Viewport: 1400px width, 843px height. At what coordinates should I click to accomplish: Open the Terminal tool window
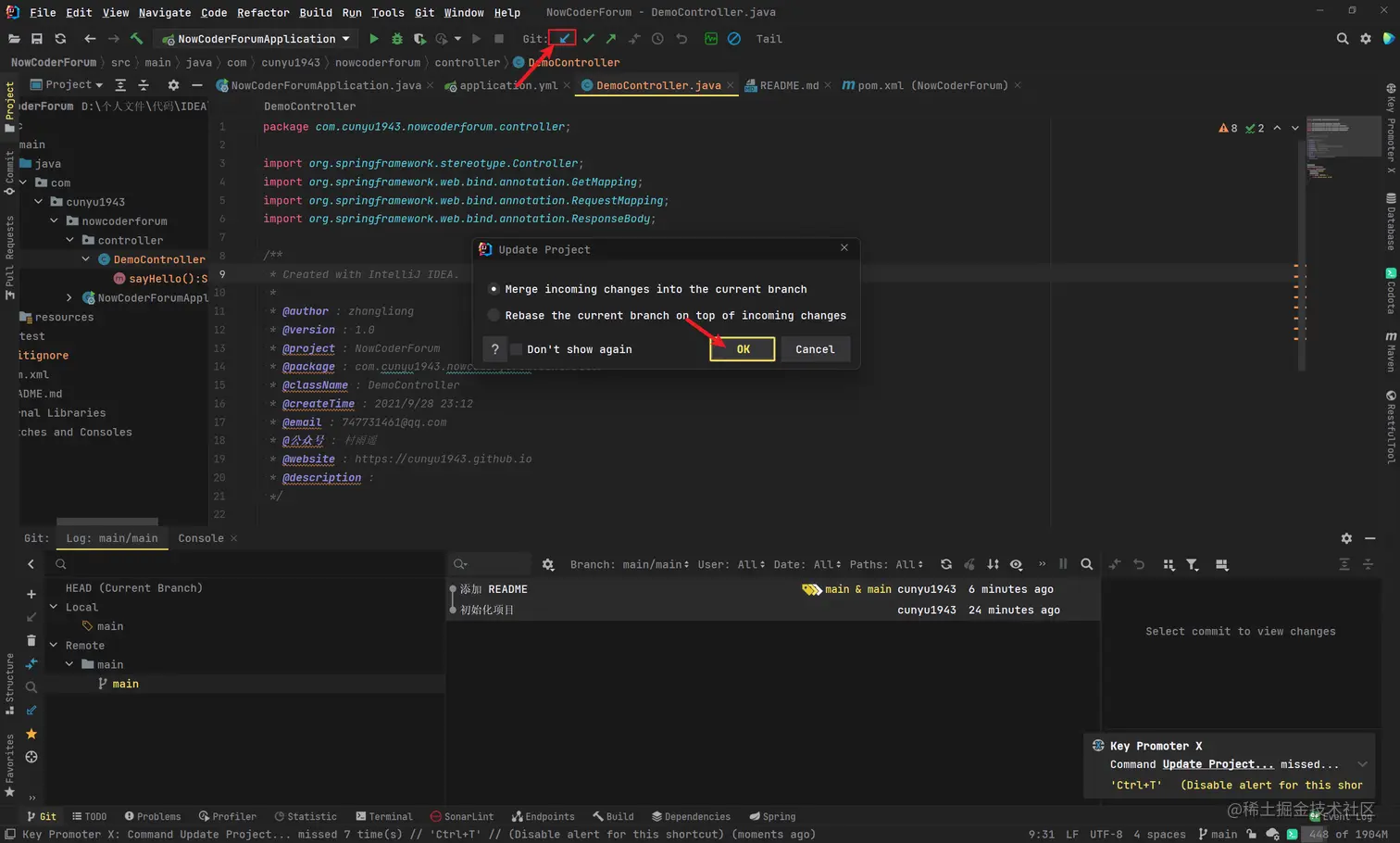tap(384, 816)
